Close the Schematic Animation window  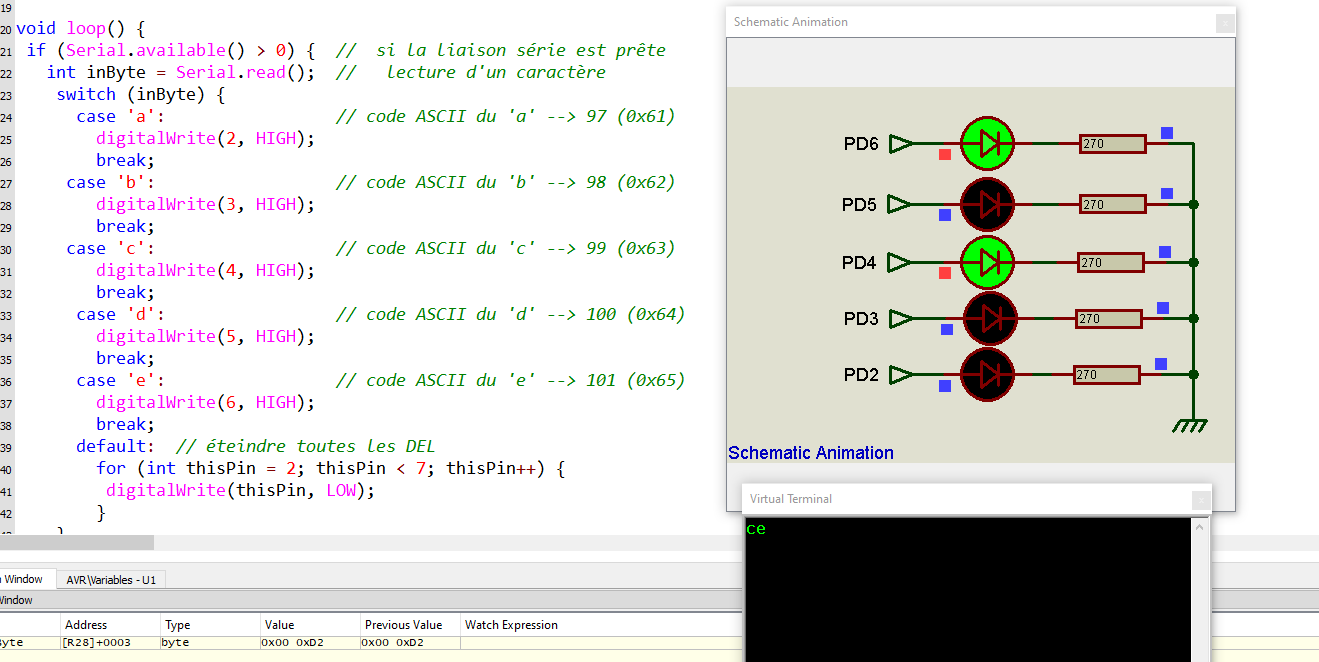(1224, 23)
